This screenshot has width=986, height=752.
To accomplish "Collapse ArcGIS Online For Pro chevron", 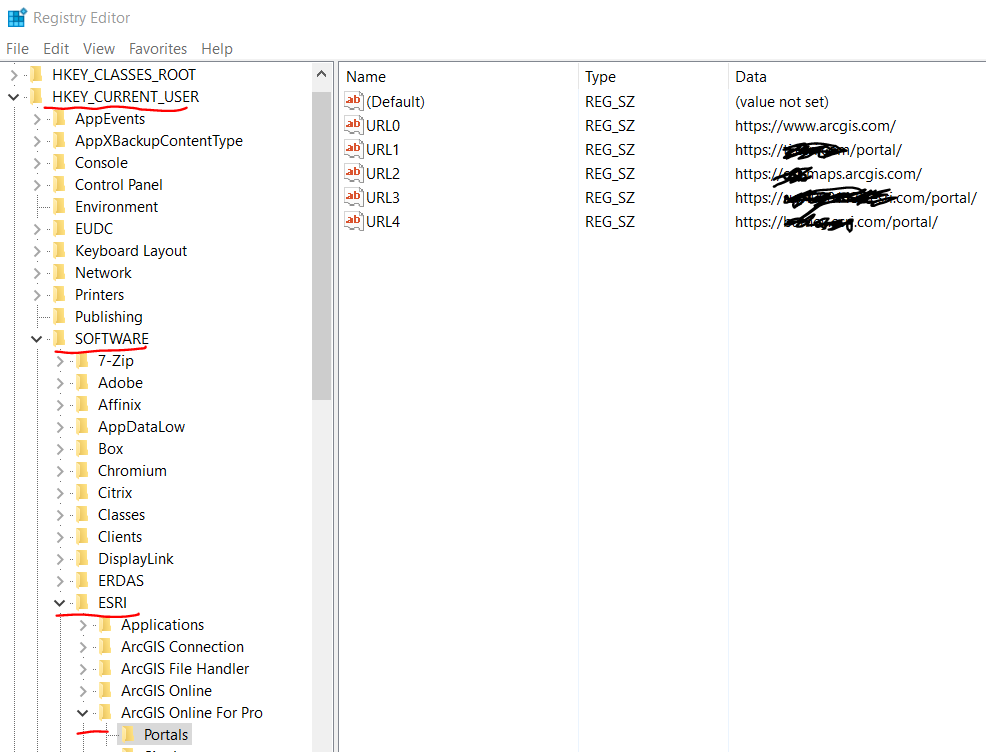I will pos(82,713).
